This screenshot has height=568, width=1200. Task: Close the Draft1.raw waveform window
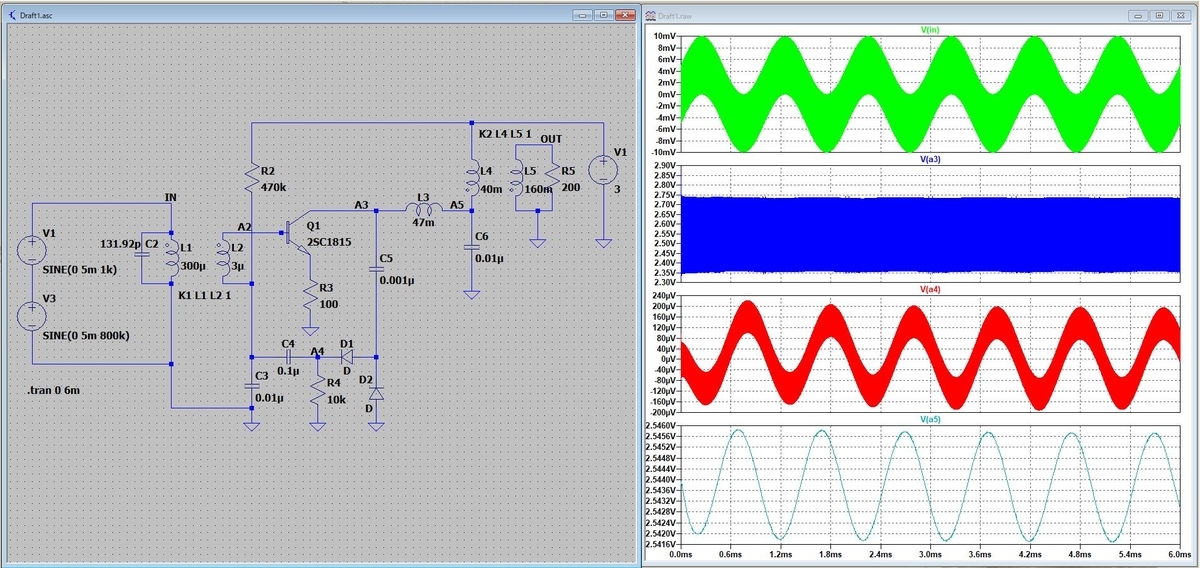(x=1181, y=16)
